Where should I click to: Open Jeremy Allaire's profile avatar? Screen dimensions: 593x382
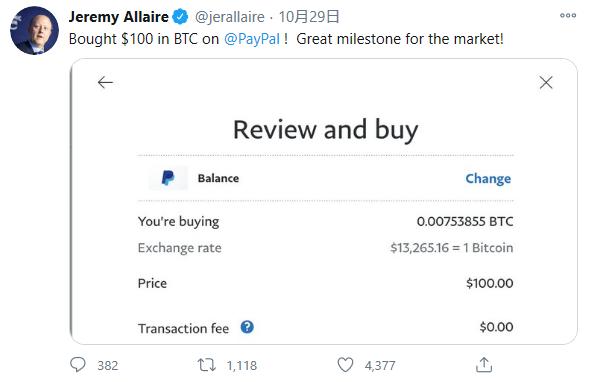pyautogui.click(x=34, y=31)
